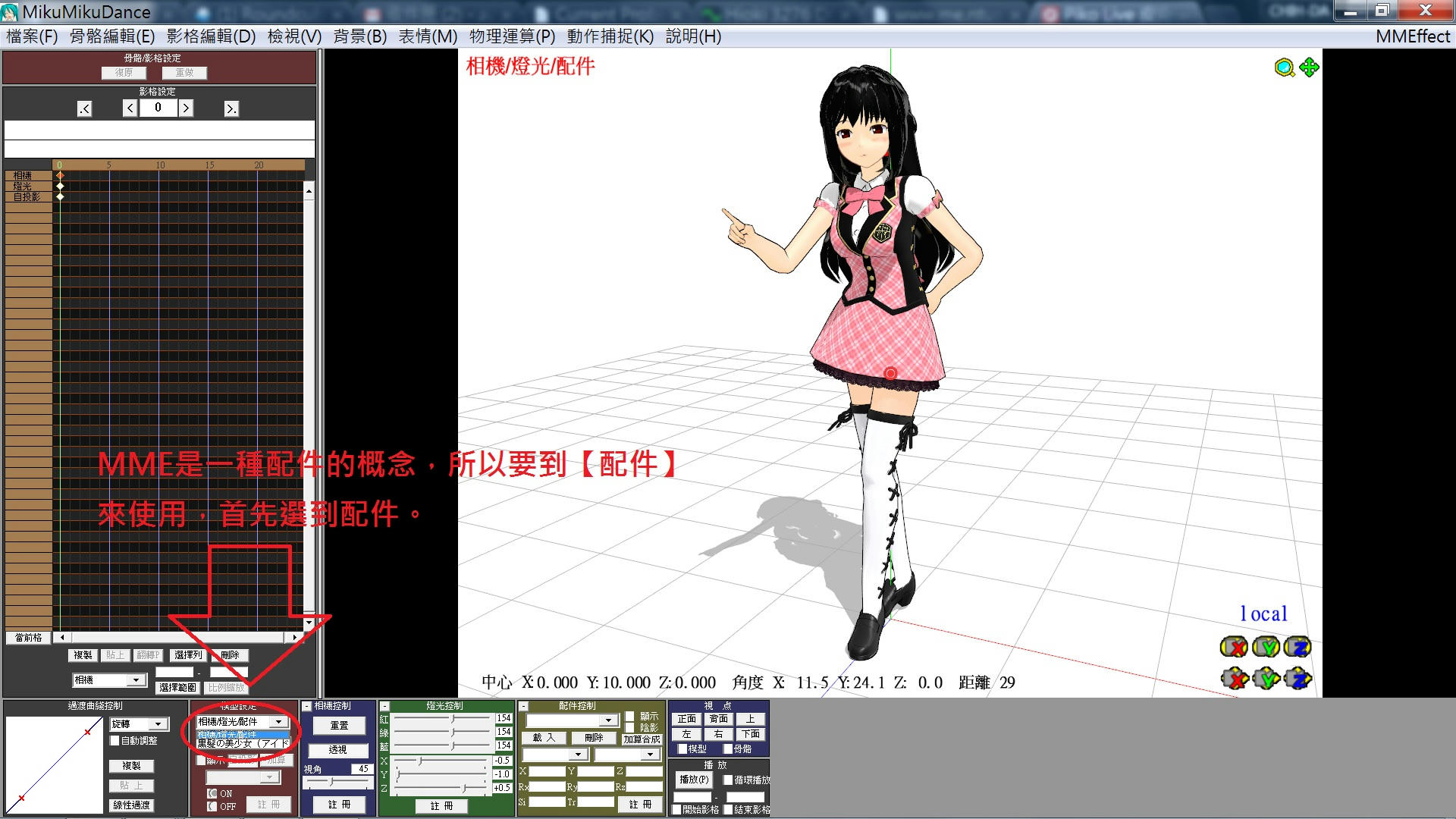1456x819 pixels.
Task: Step back one frame with '<' button
Action: pos(130,108)
